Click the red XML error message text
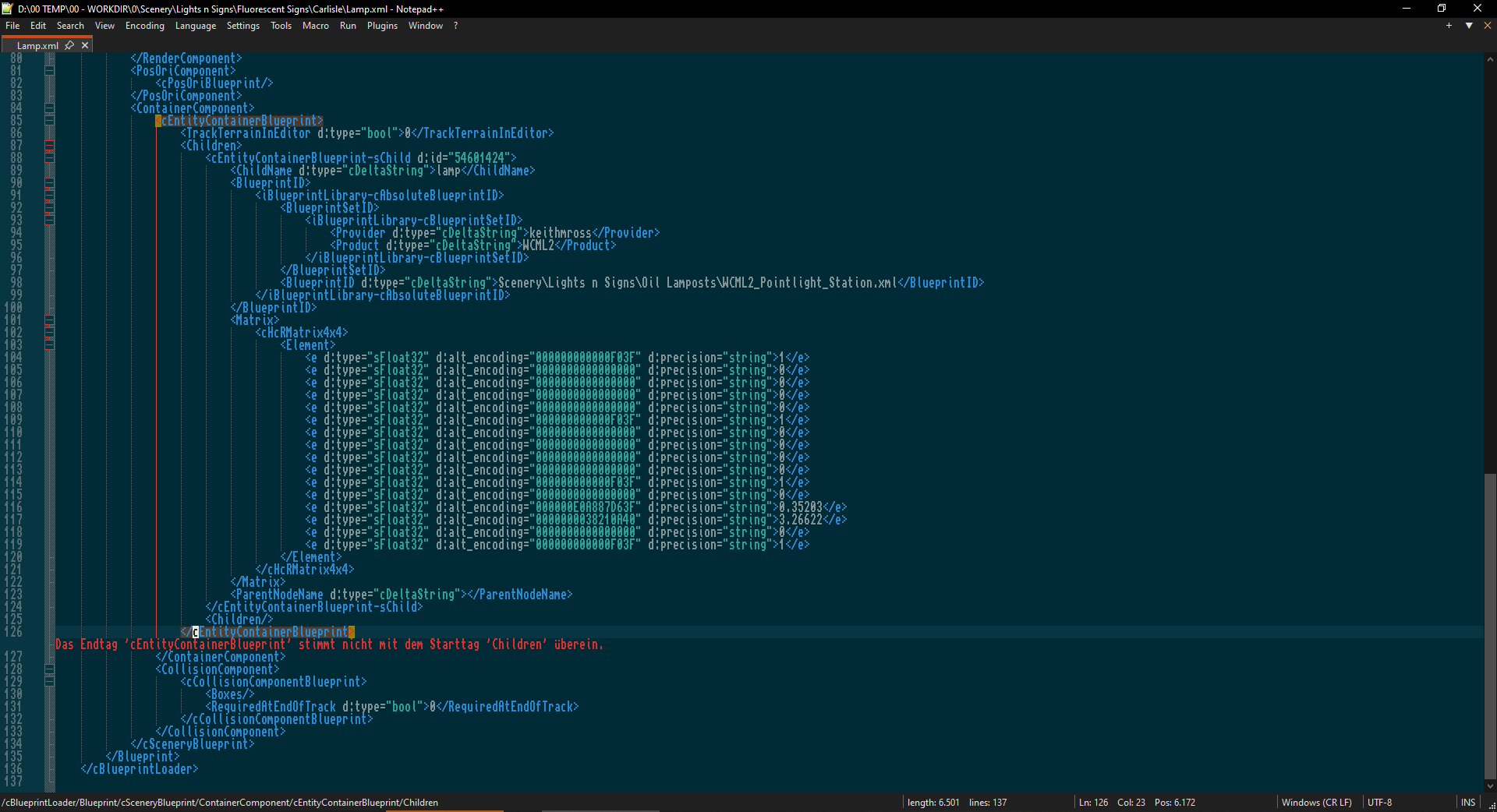1497x812 pixels. pyautogui.click(x=329, y=644)
